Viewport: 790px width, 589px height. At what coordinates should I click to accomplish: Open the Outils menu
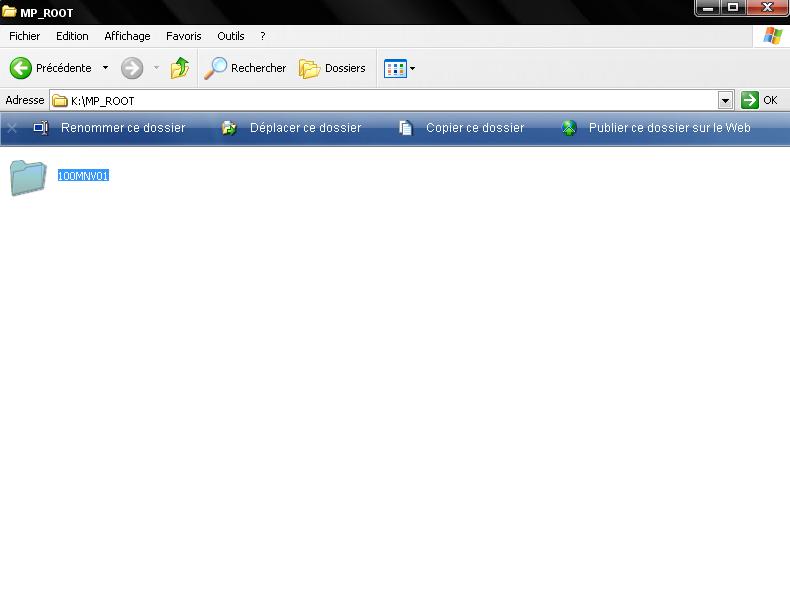coord(231,36)
